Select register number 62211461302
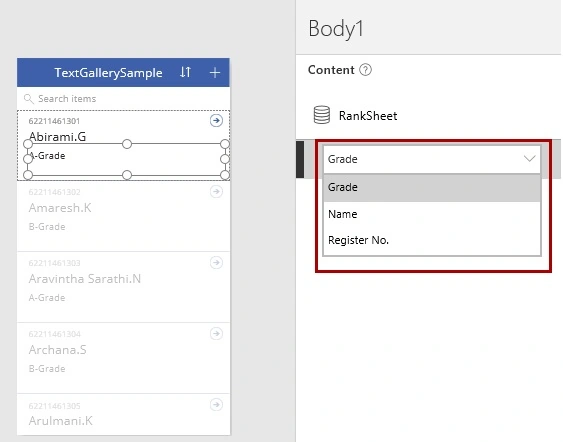563x442 pixels. (x=55, y=192)
